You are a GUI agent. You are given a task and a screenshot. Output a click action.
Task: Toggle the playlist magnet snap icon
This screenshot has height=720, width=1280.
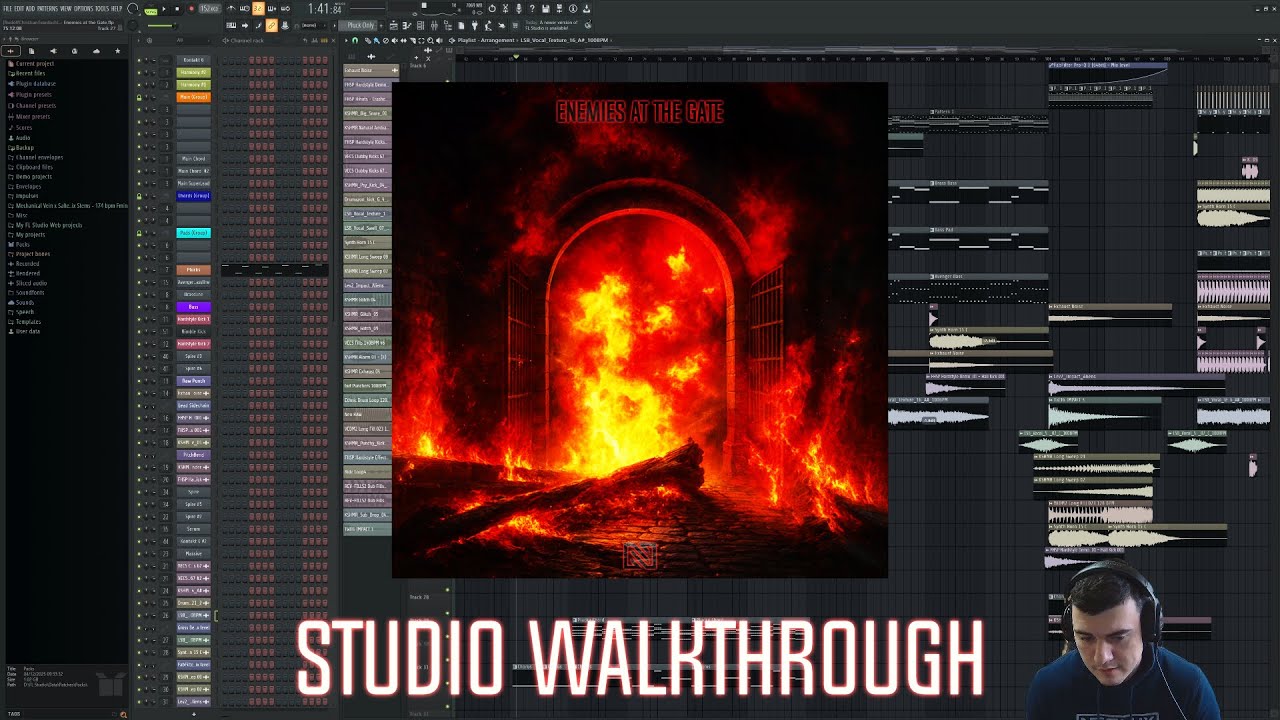click(355, 40)
